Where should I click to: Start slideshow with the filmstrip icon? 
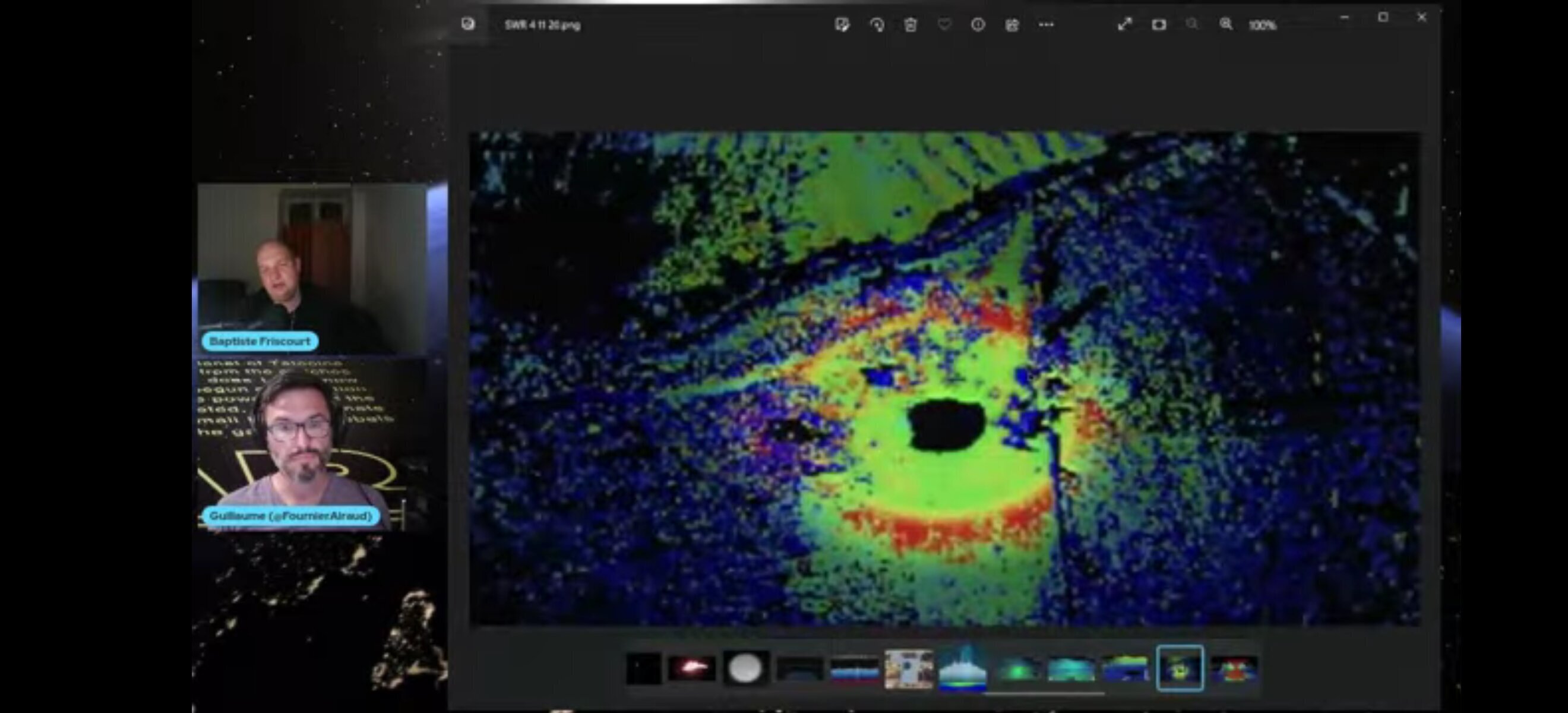(1158, 25)
